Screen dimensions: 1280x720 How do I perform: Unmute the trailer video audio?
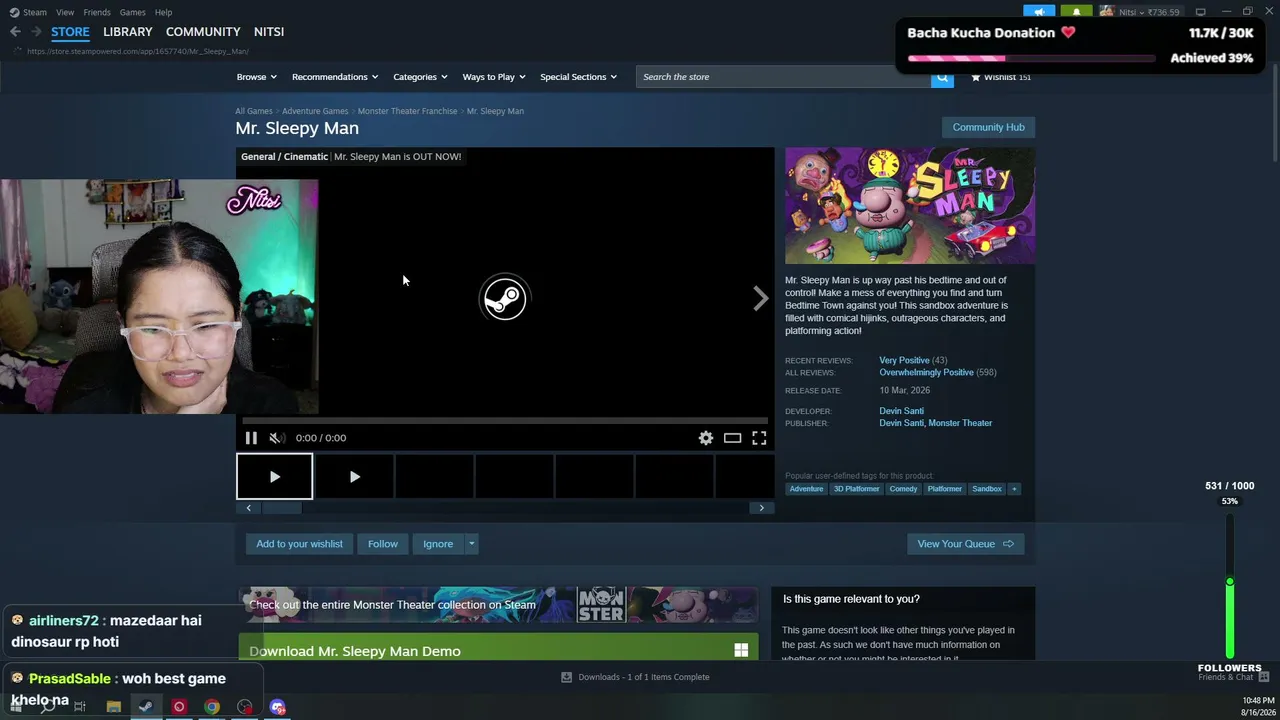[x=277, y=438]
